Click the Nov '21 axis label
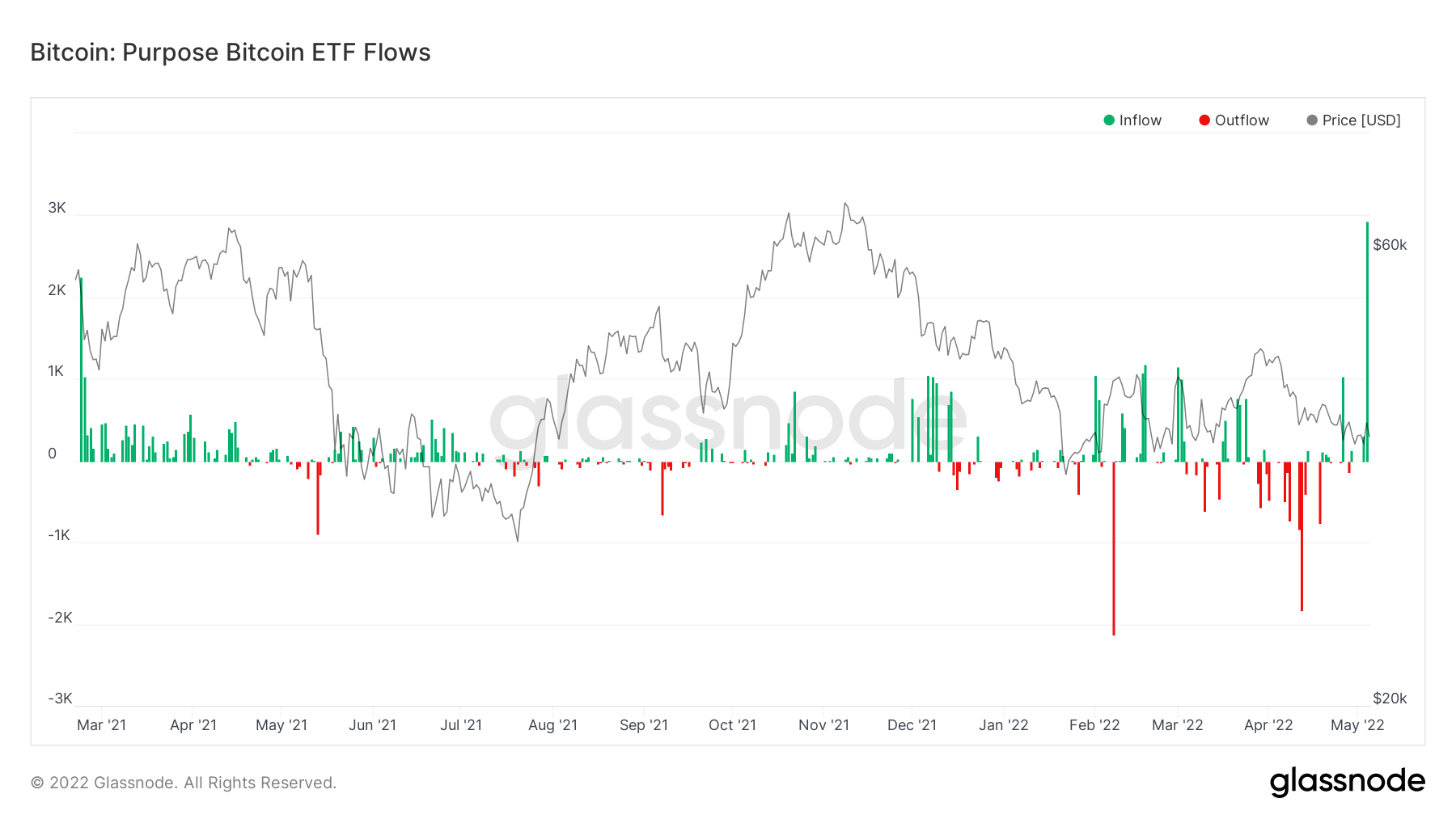 tap(823, 725)
